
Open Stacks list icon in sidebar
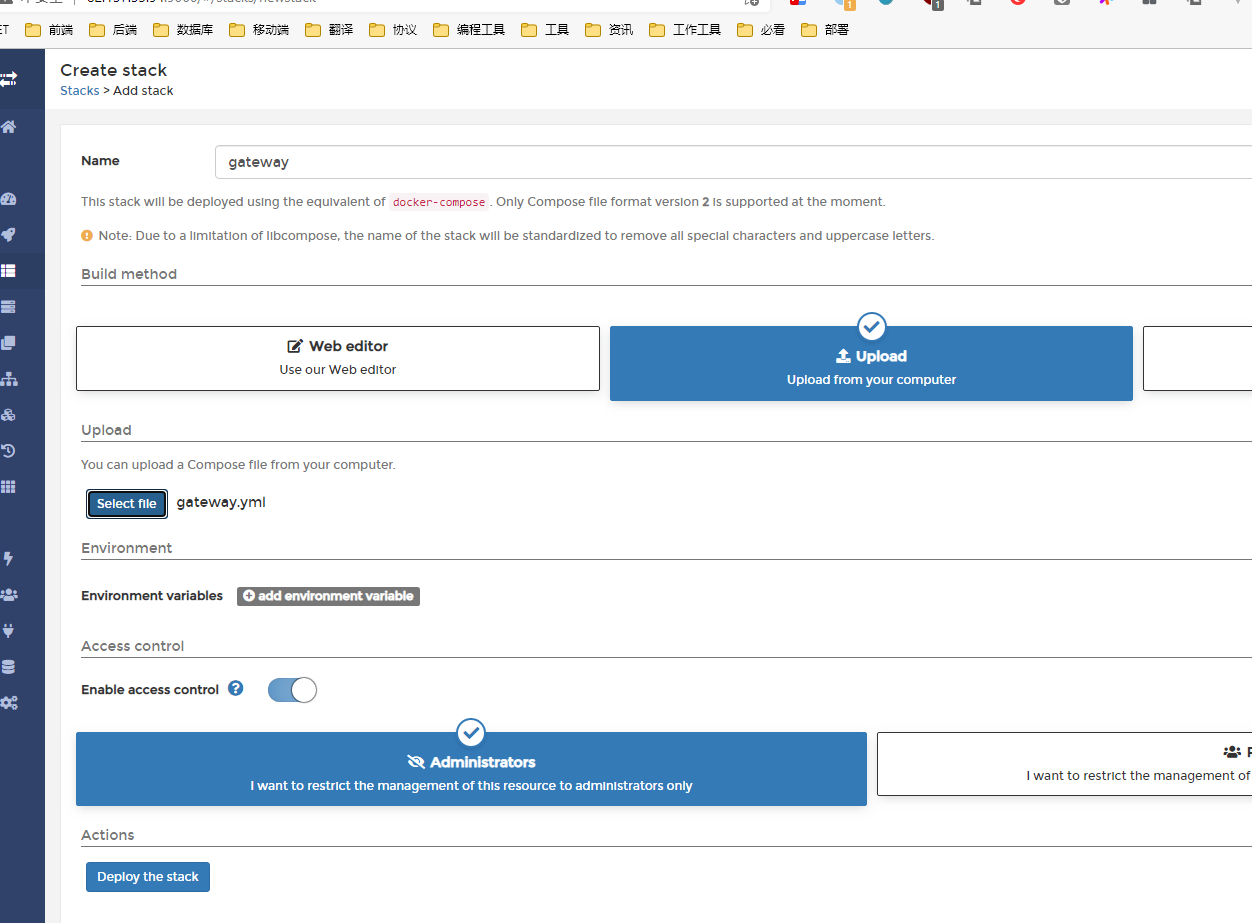click(x=8, y=271)
